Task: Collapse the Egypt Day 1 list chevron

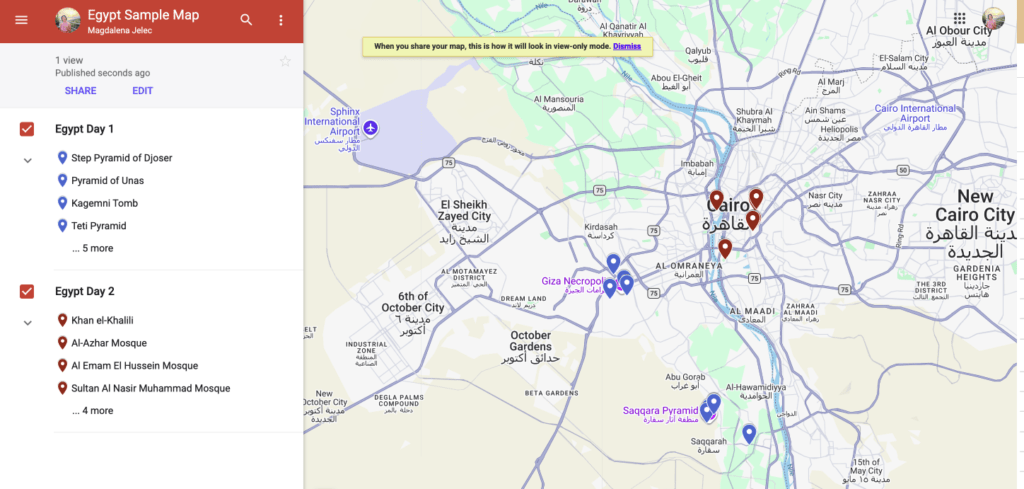Action: 27,161
